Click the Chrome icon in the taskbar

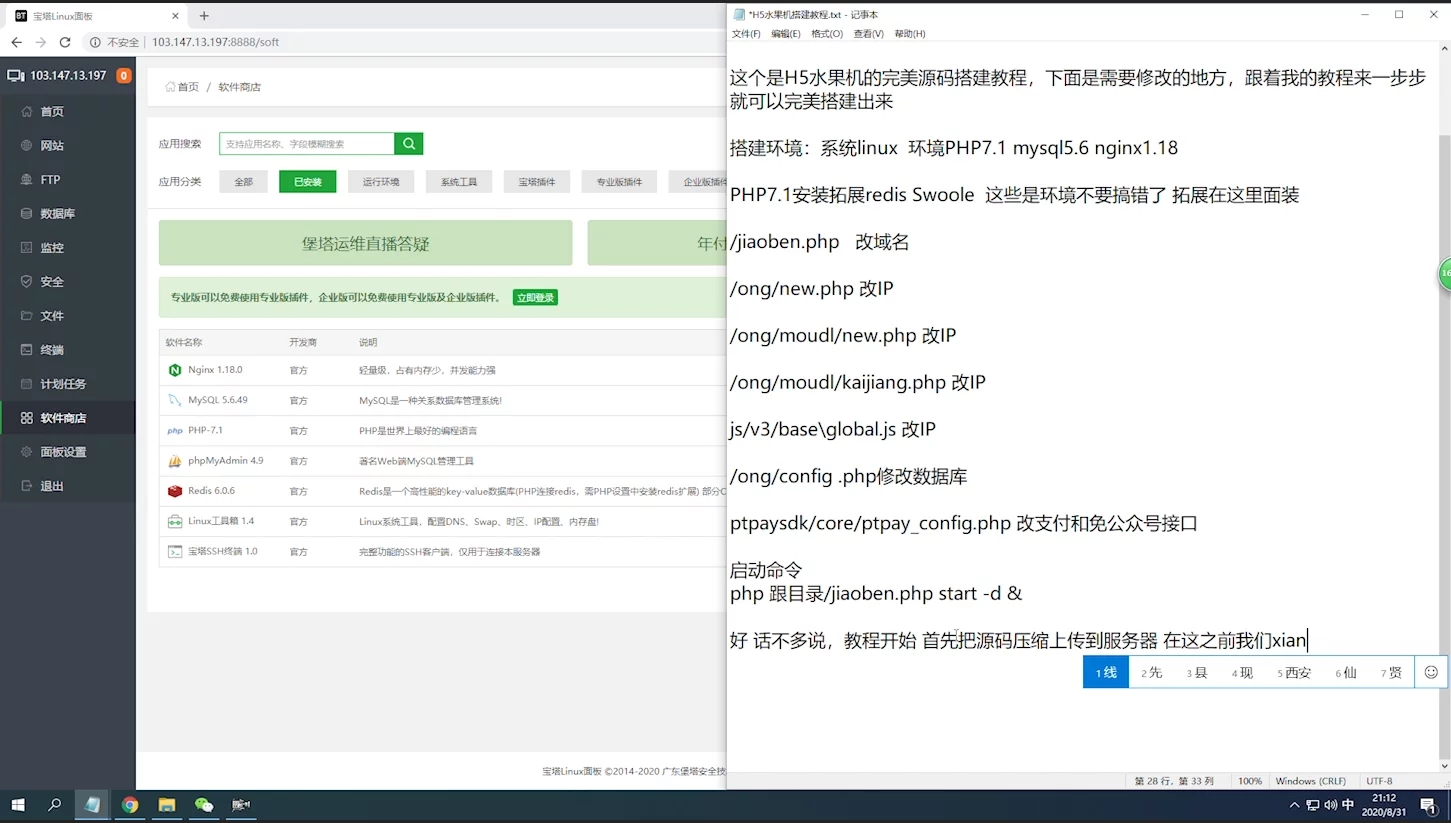coord(130,805)
